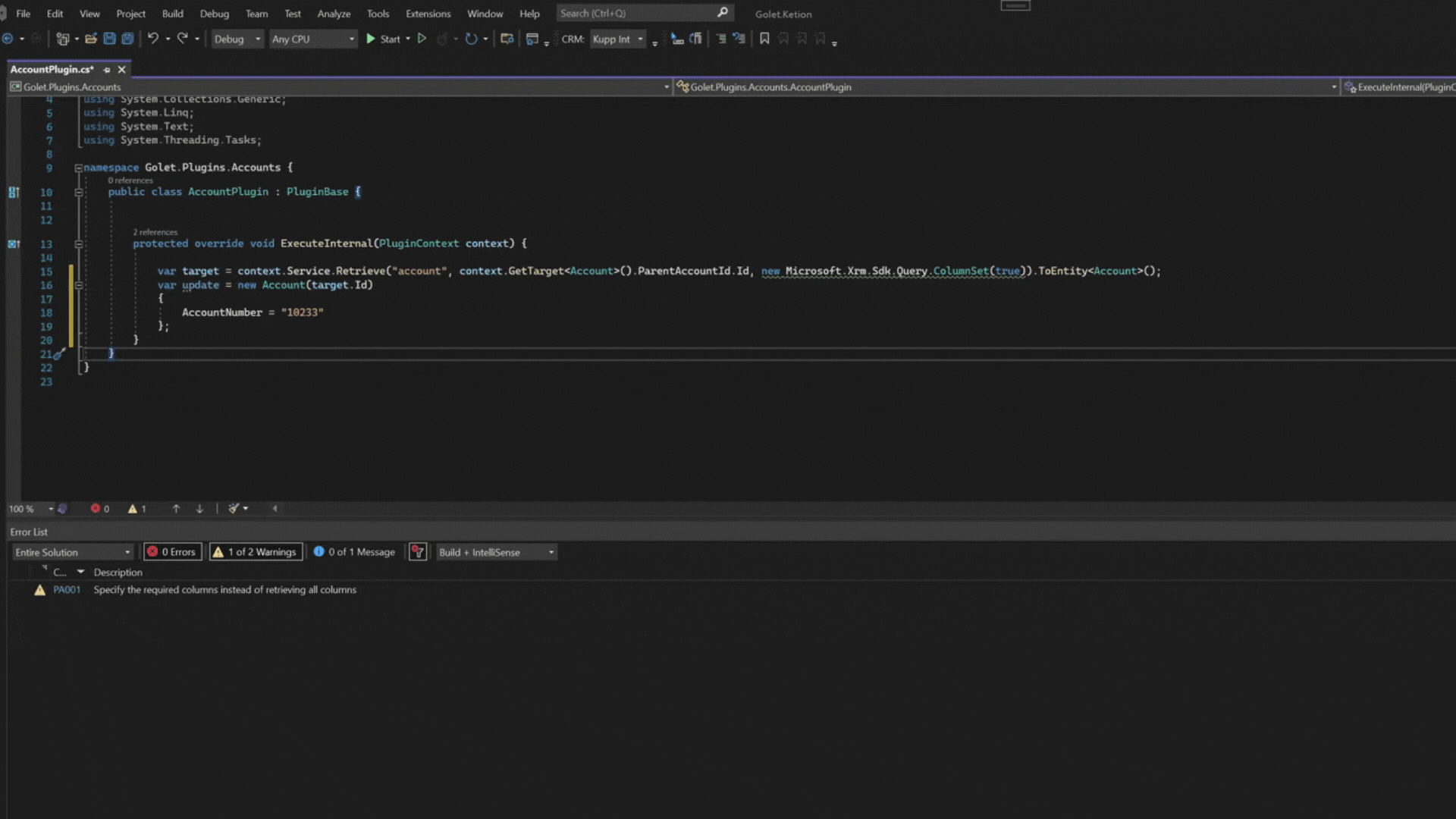Open the Golet.Plugins.Accounts.AccountPlugin type dropdown
This screenshot has width=1456, height=819.
pyautogui.click(x=1006, y=87)
